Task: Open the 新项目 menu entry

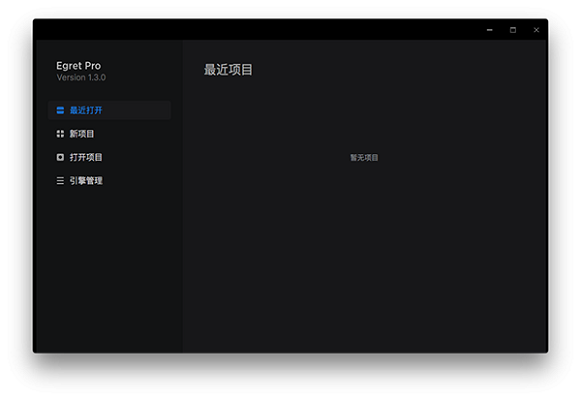Action: [109, 134]
